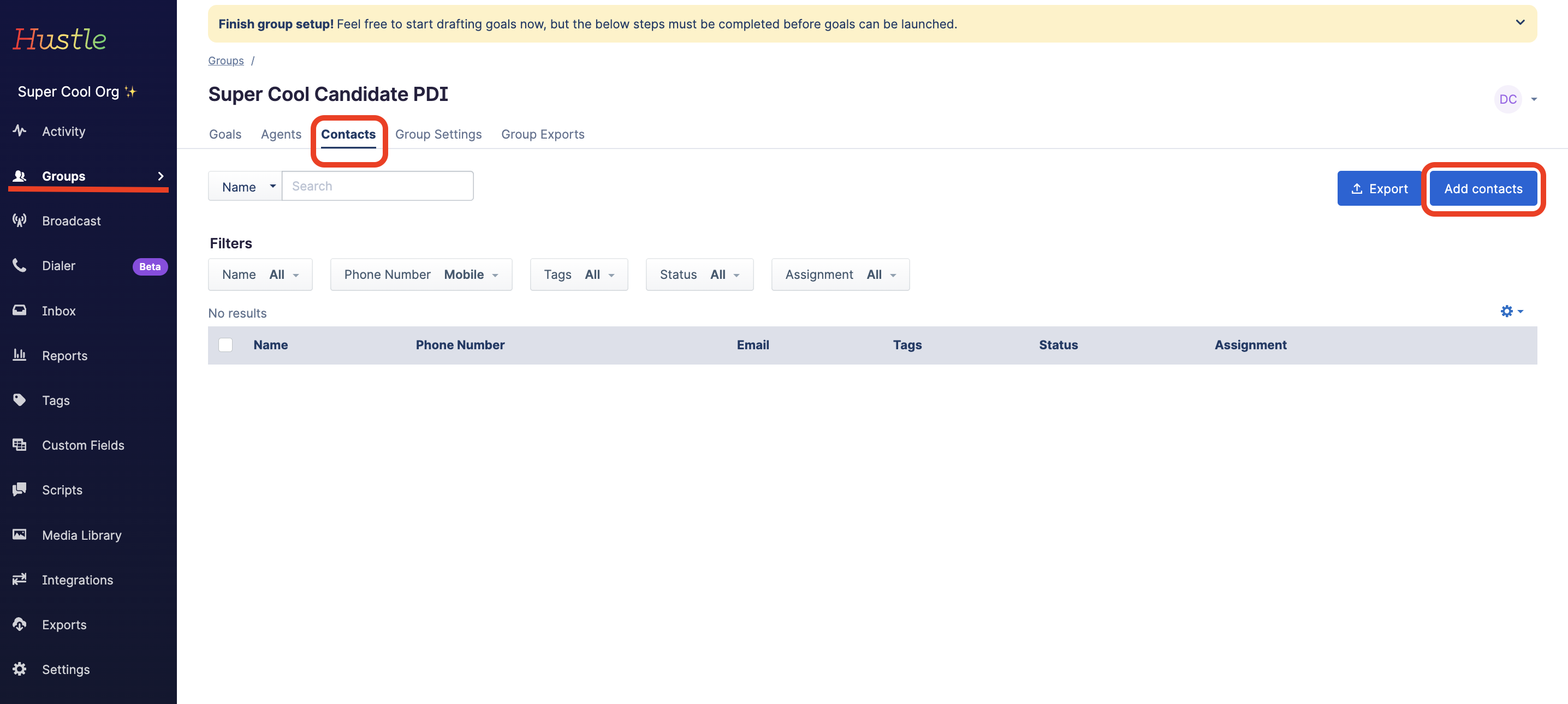Screen dimensions: 1568x704
Task: Open the Name search type dropdown
Action: tap(246, 186)
